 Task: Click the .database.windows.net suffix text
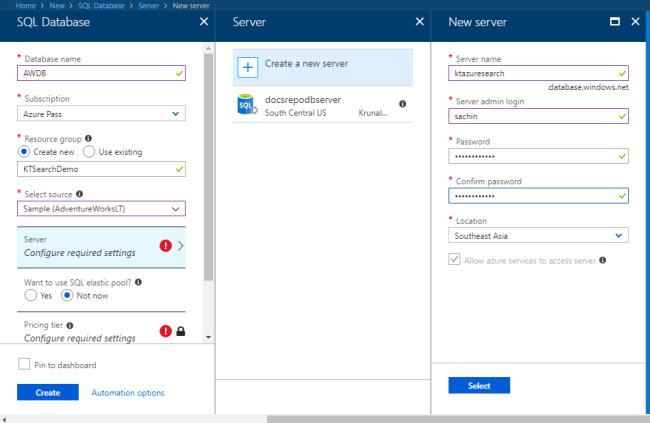pyautogui.click(x=587, y=87)
